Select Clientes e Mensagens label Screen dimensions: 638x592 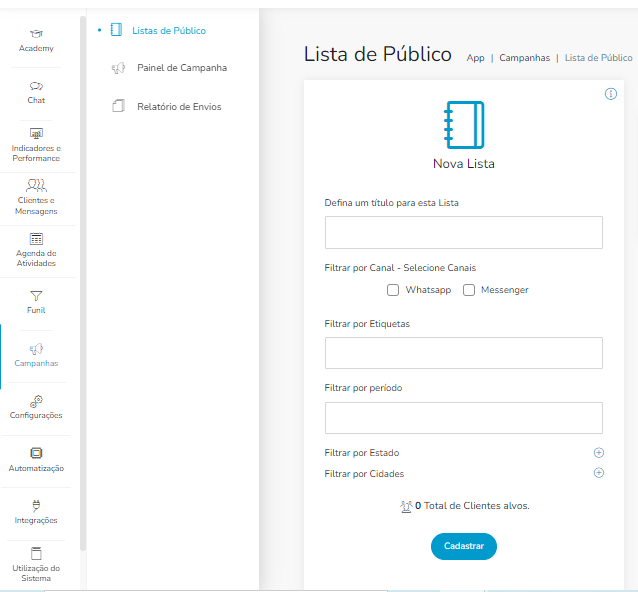36,205
